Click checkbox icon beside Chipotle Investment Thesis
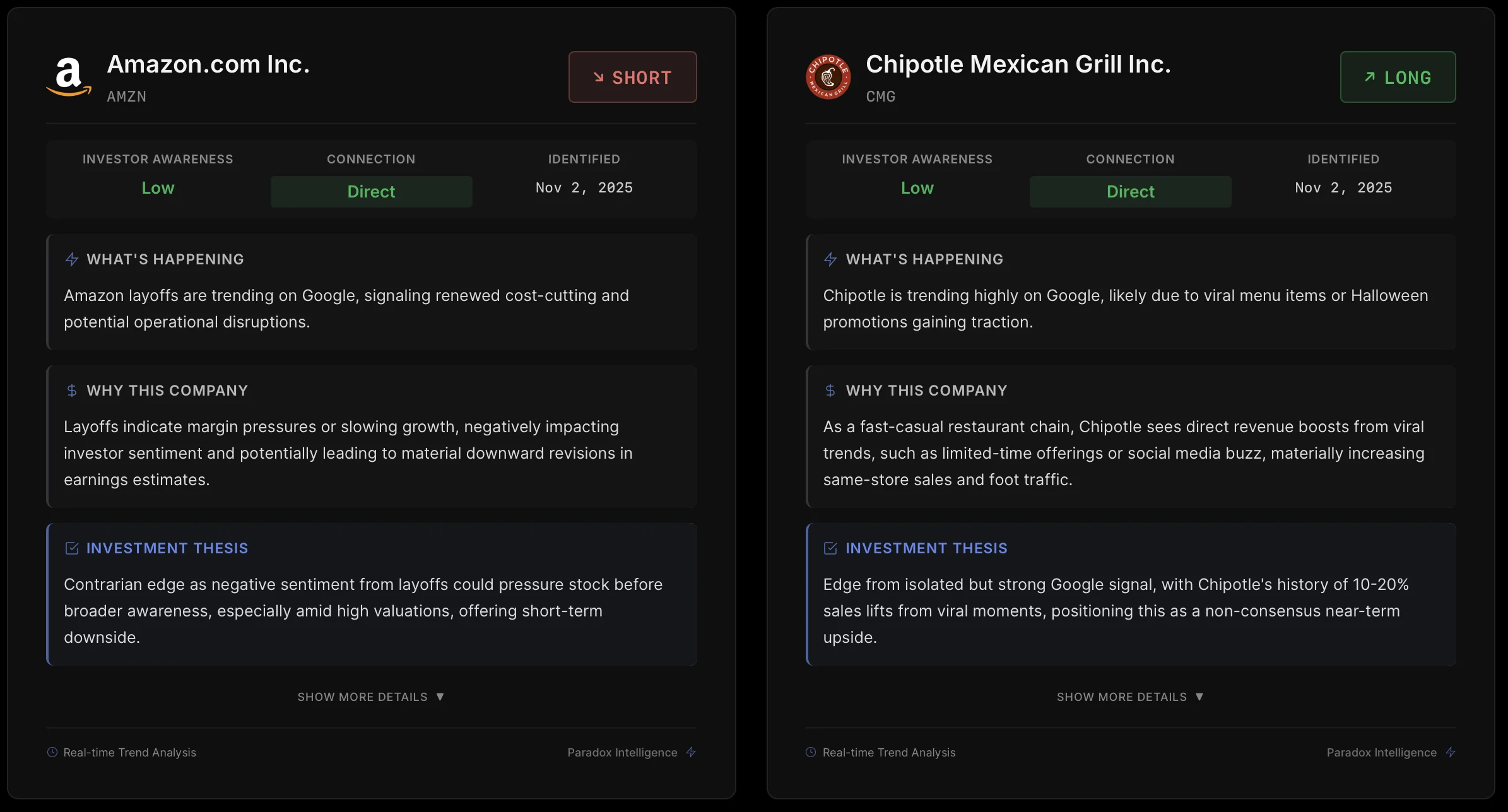 (830, 548)
